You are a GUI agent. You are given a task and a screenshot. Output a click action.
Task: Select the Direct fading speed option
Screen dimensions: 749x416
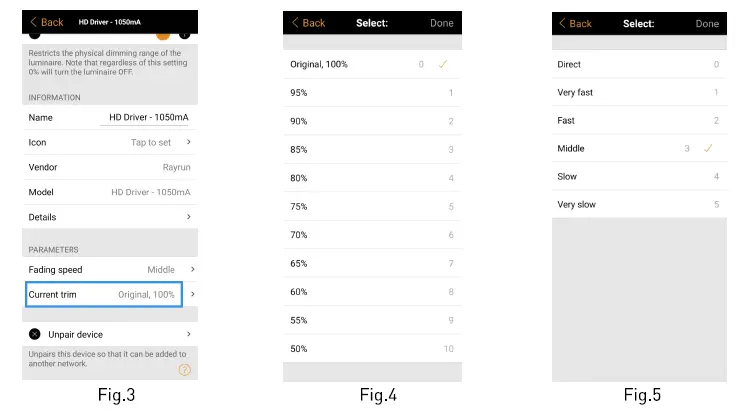pos(638,65)
